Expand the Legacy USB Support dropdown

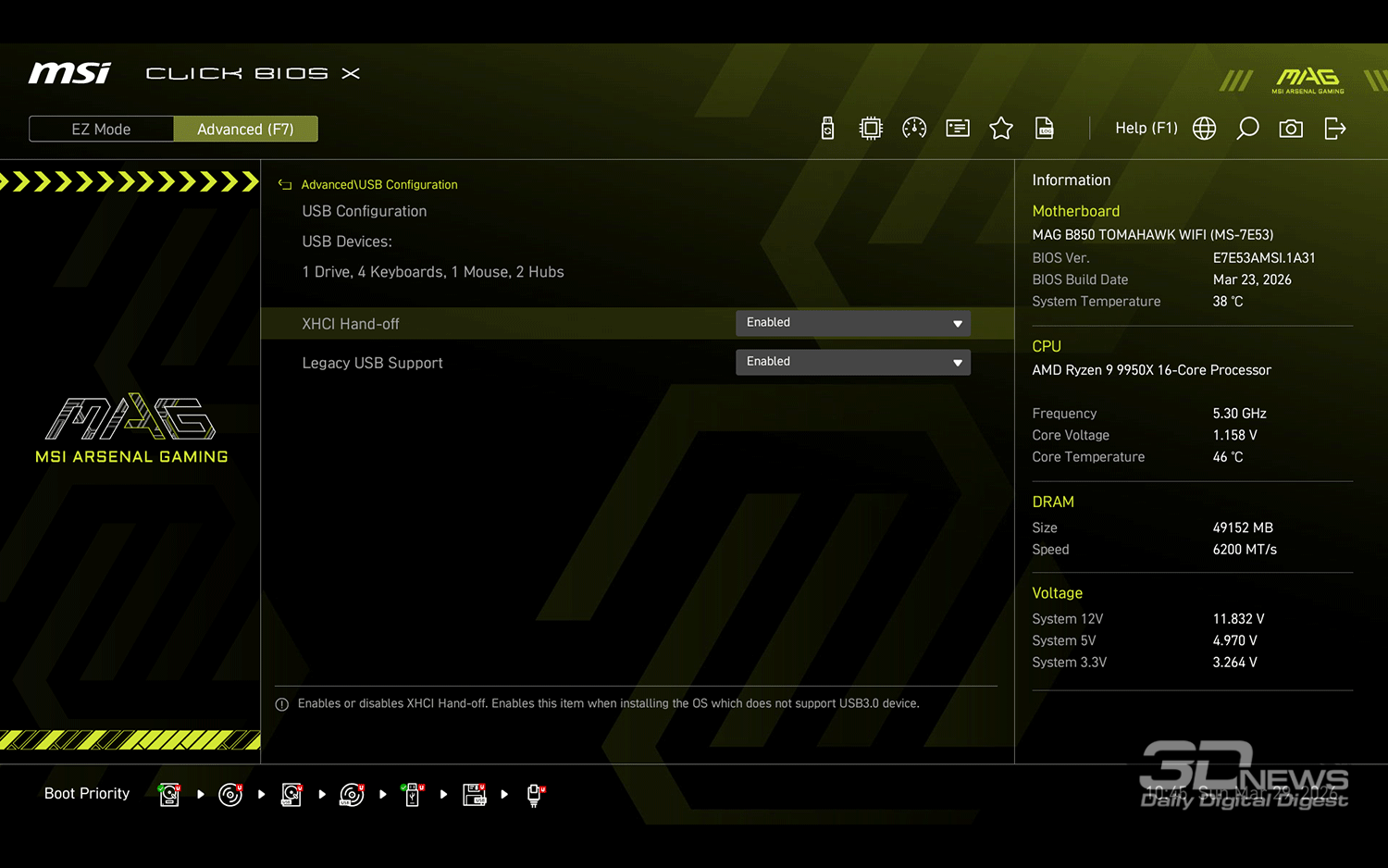(852, 362)
